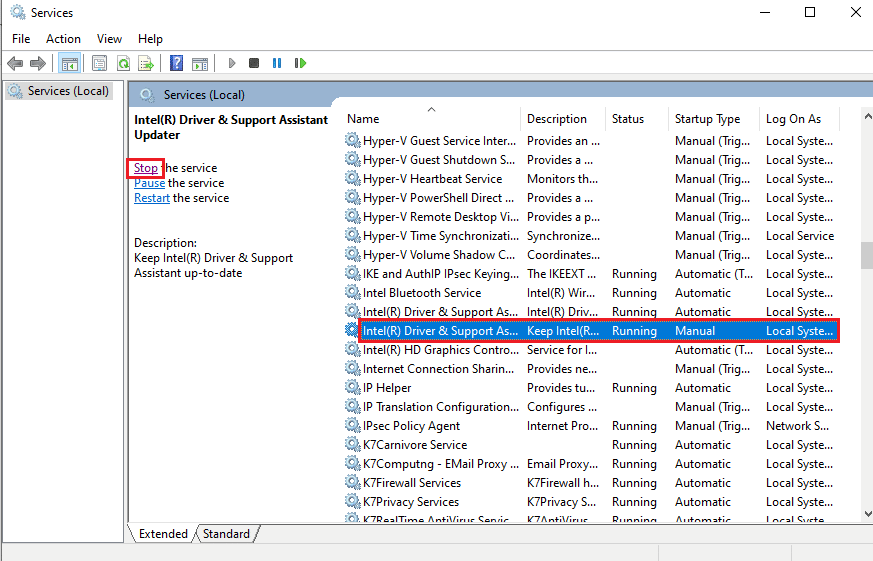Screen dimensions: 873x561
Task: Click the Stop Service square icon
Action: tap(254, 63)
